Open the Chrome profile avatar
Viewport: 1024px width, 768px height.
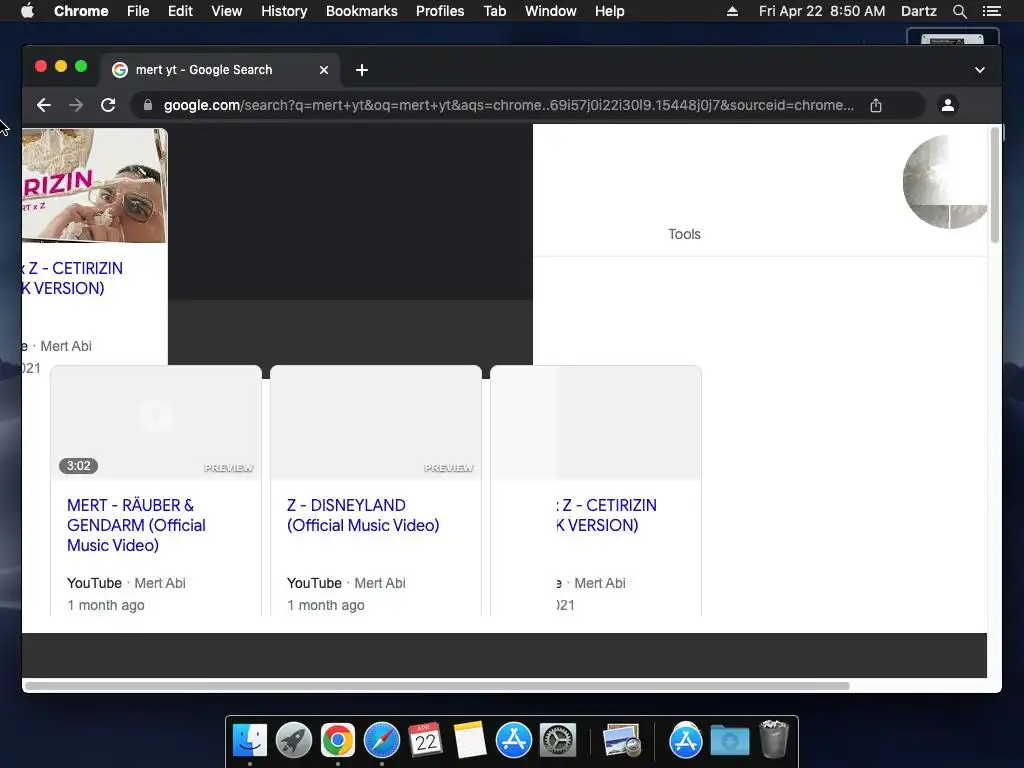coord(948,105)
